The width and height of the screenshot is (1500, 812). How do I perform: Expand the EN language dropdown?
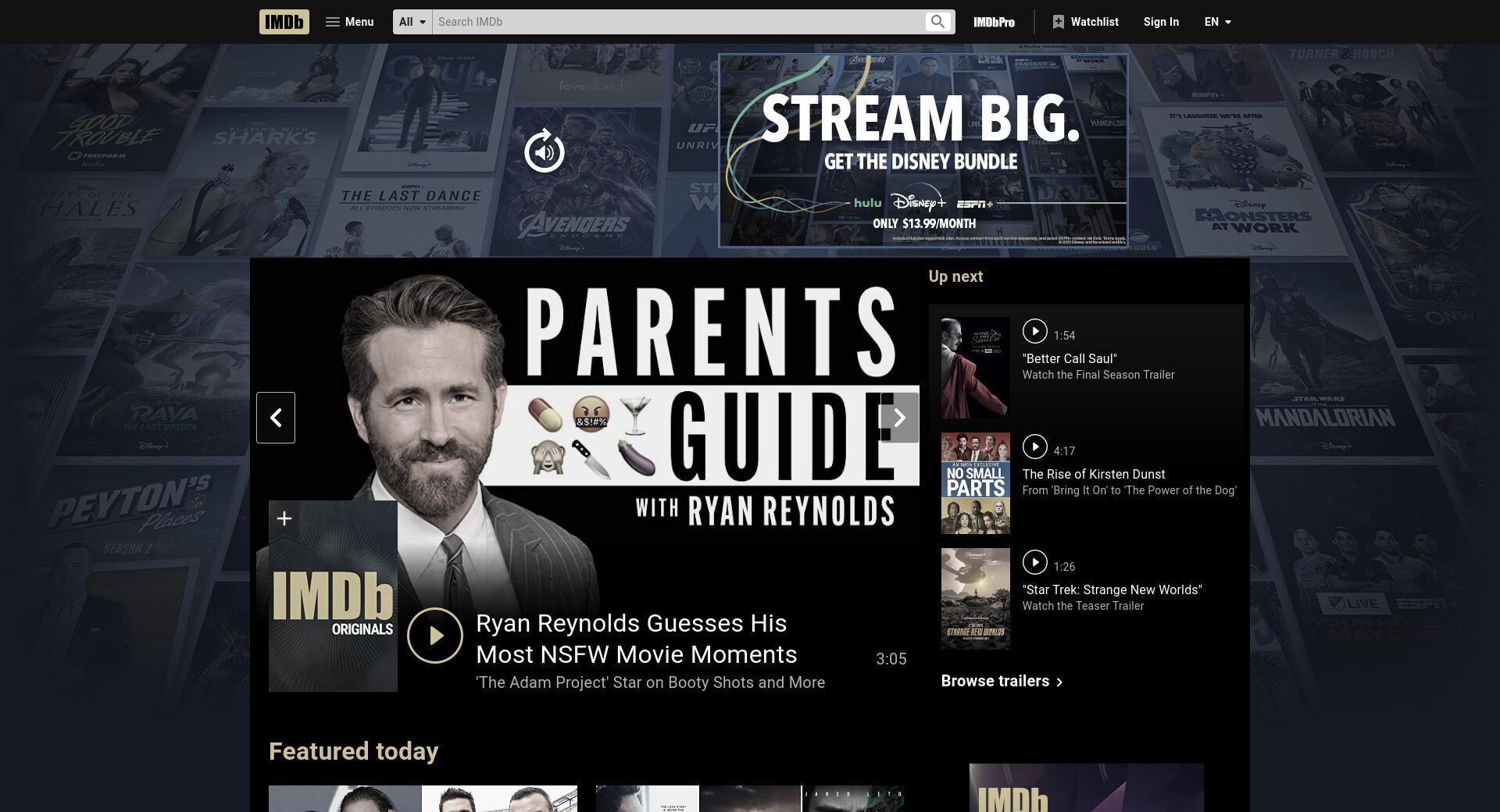(x=1217, y=22)
